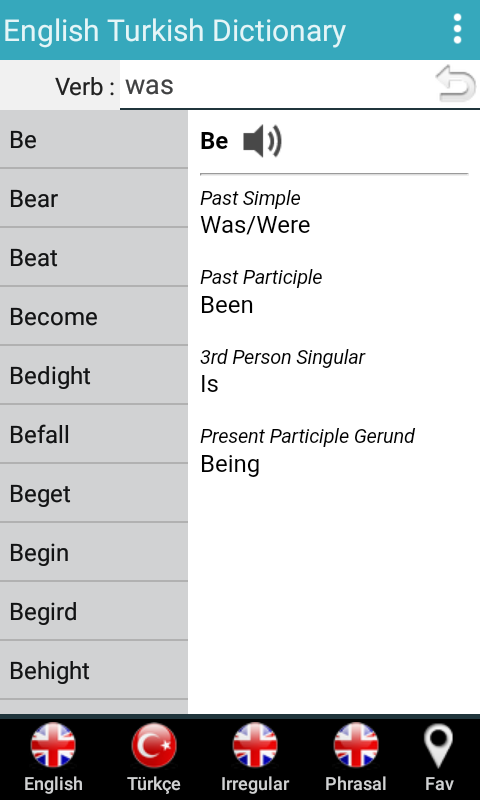Select "Bear" in the verb list
480x800 pixels.
tap(94, 198)
